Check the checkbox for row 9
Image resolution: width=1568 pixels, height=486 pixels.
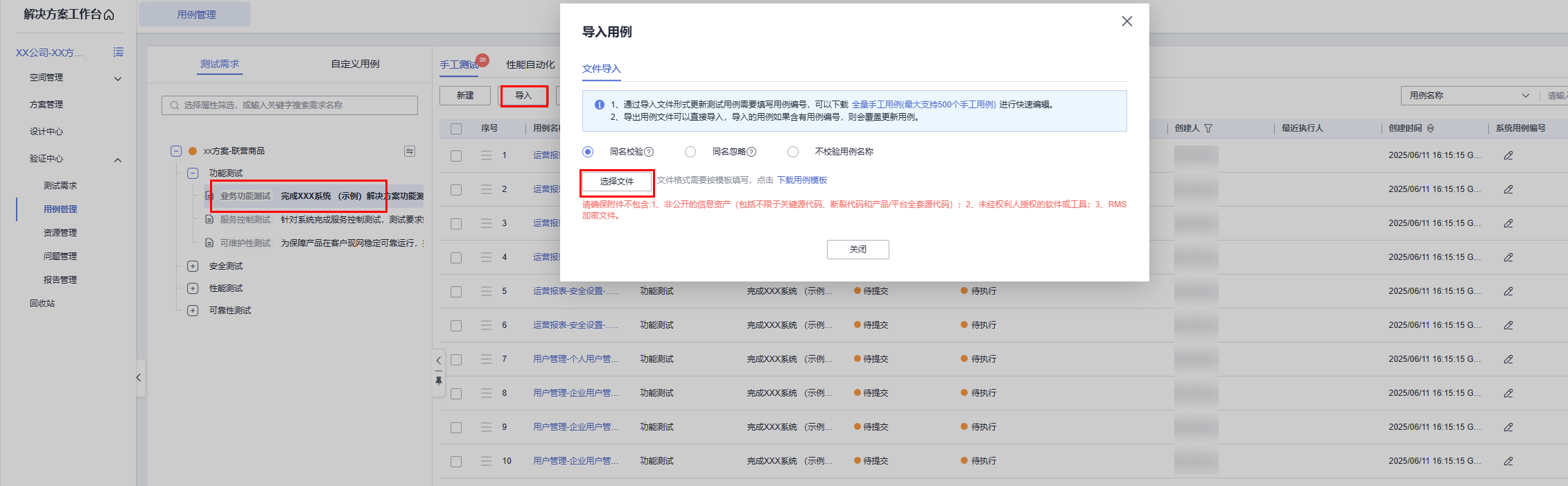tap(456, 428)
